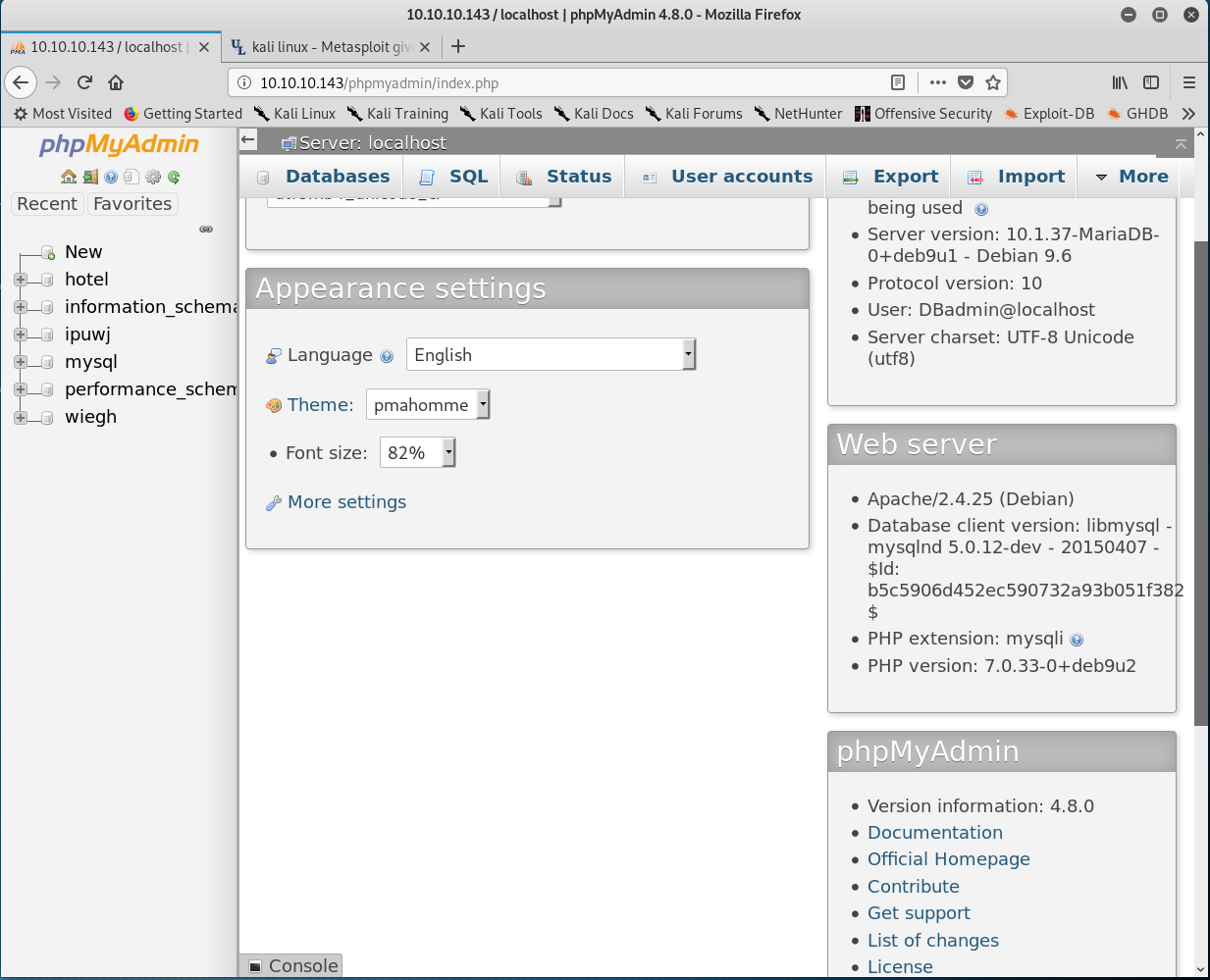Expand the wiegh database node
This screenshot has height=980, width=1210.
pyautogui.click(x=21, y=417)
